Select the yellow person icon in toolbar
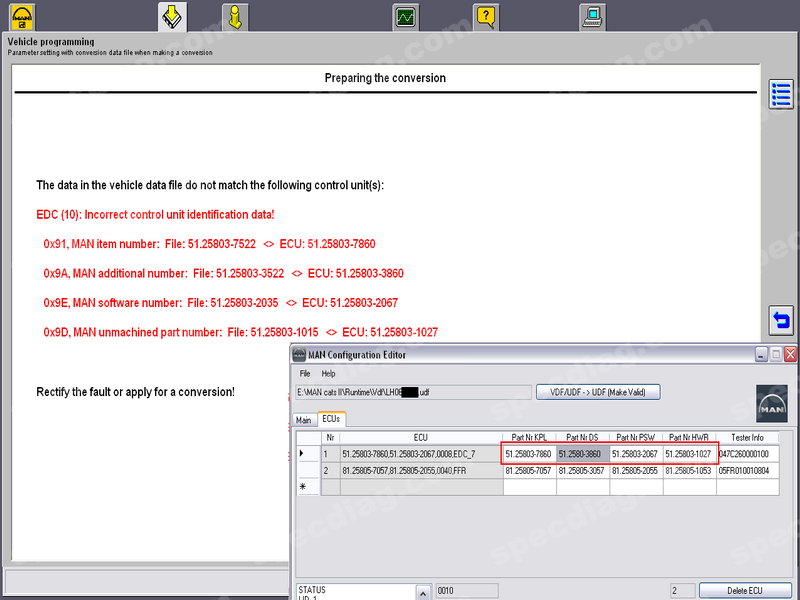The width and height of the screenshot is (800, 600). pyautogui.click(x=232, y=17)
